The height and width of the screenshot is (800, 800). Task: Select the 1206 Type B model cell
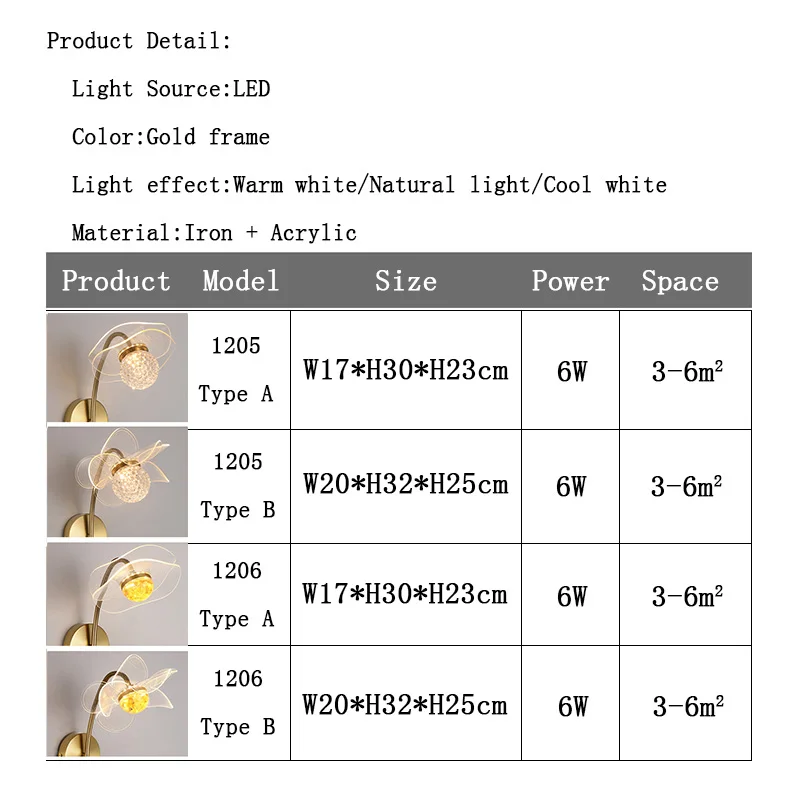(x=237, y=703)
